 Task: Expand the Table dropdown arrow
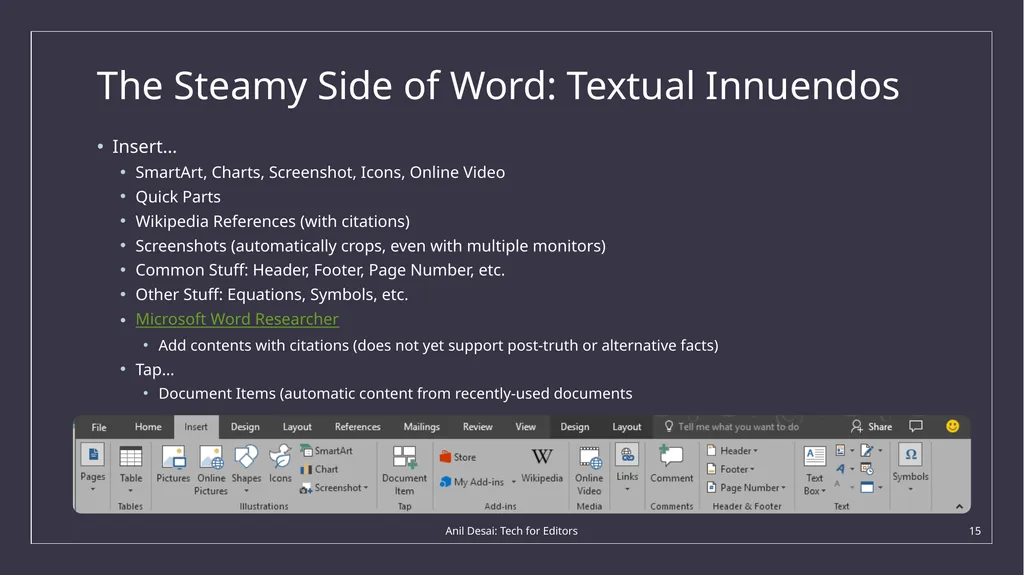pyautogui.click(x=131, y=491)
